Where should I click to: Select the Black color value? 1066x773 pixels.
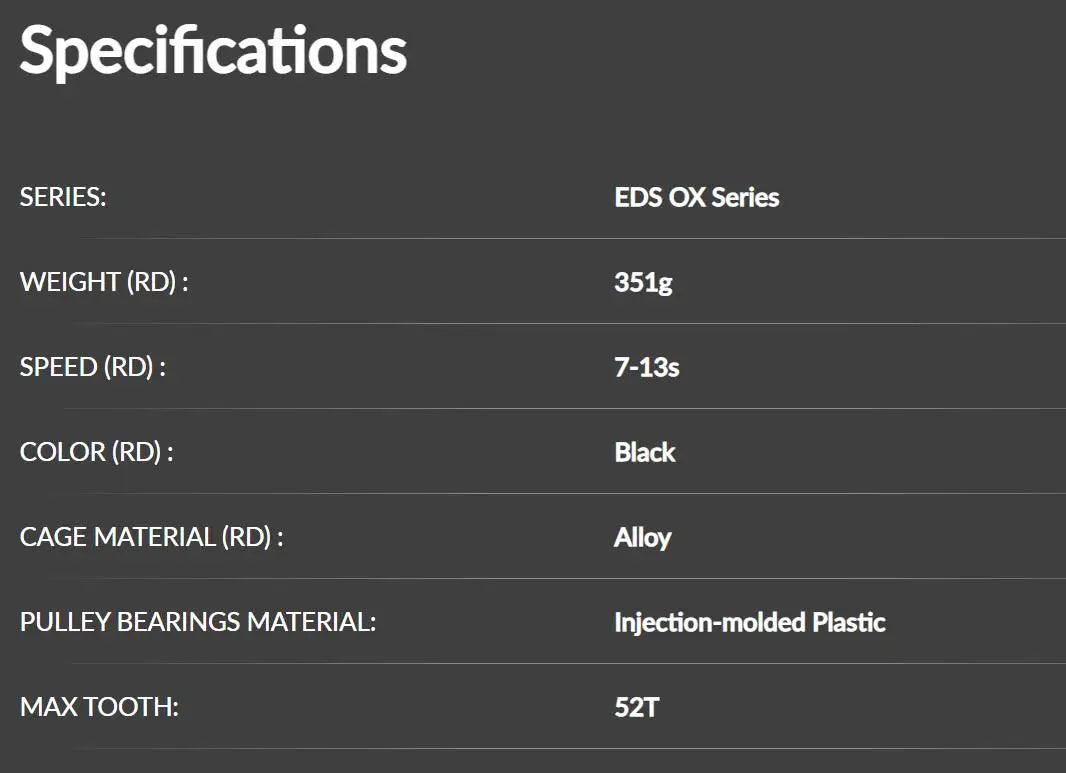645,452
